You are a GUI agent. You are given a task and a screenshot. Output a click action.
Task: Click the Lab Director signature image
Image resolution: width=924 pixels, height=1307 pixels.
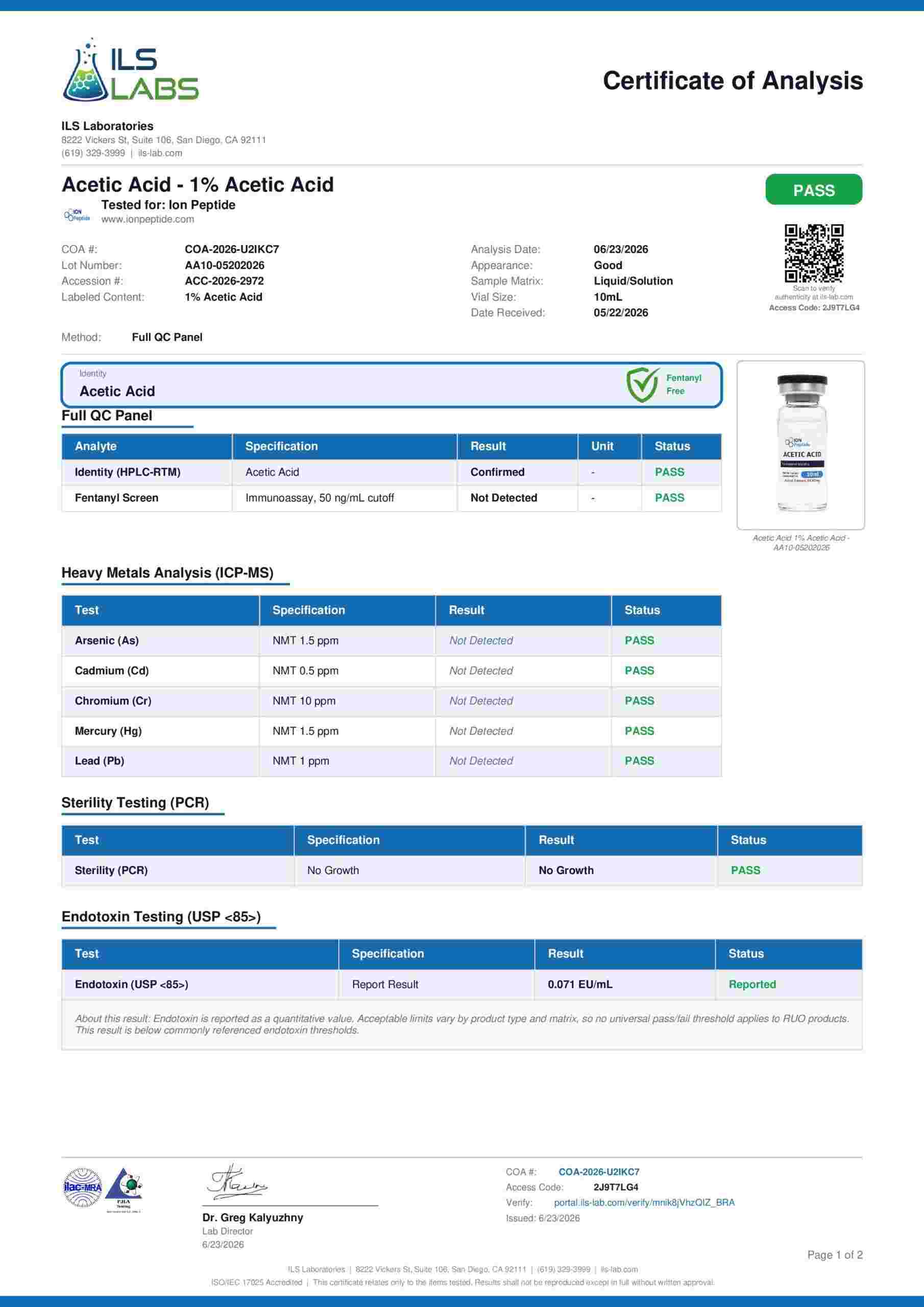(237, 1183)
